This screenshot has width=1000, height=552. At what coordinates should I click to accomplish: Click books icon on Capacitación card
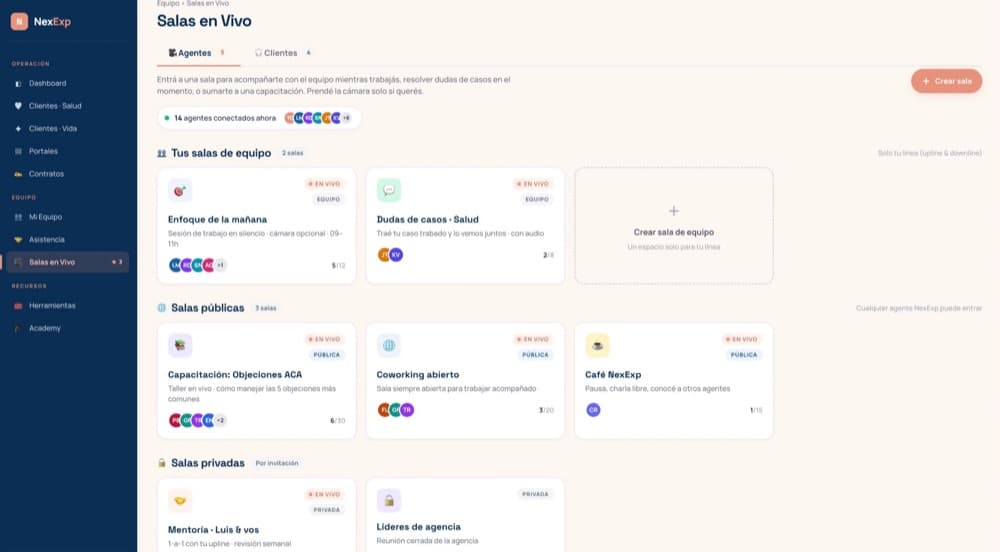pyautogui.click(x=180, y=345)
